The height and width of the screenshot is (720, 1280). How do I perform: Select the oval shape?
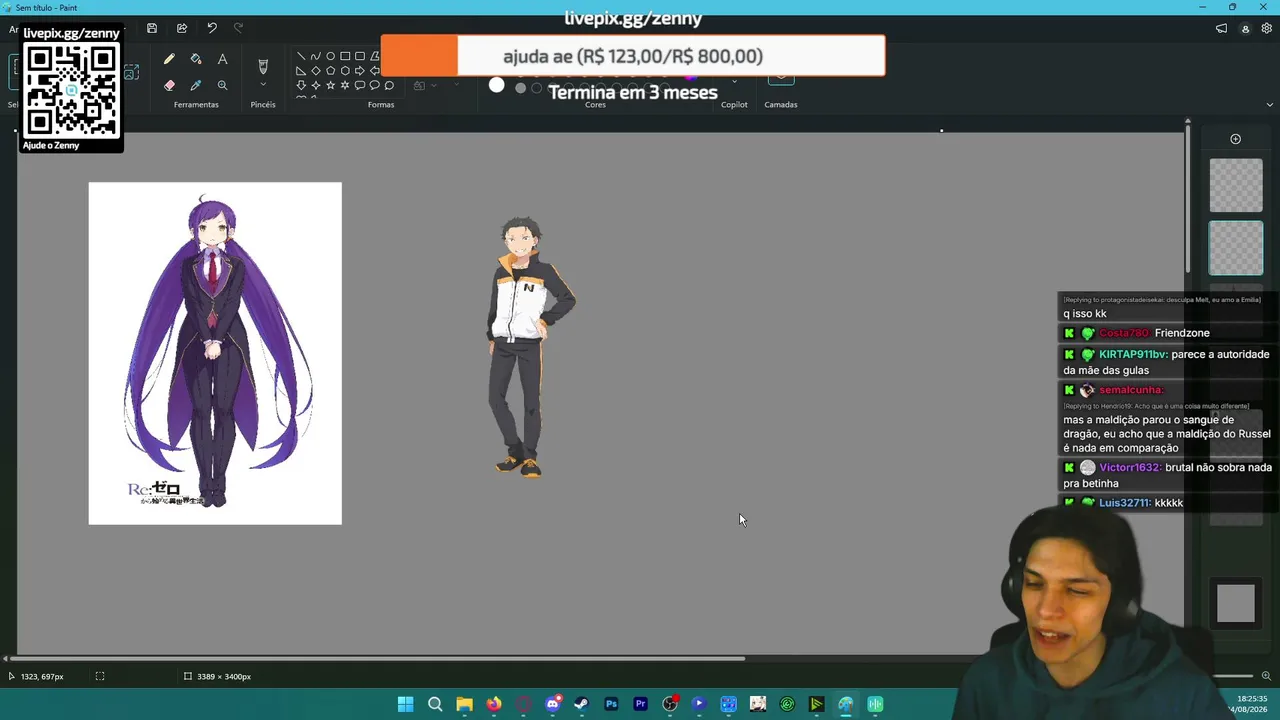tap(330, 56)
